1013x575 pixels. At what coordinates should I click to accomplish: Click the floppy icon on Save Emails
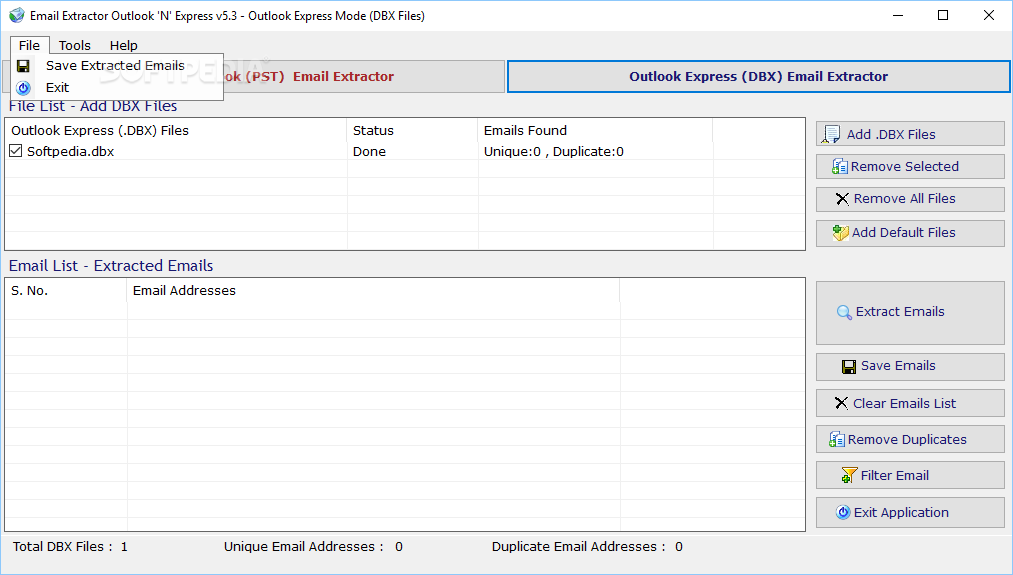coord(849,367)
